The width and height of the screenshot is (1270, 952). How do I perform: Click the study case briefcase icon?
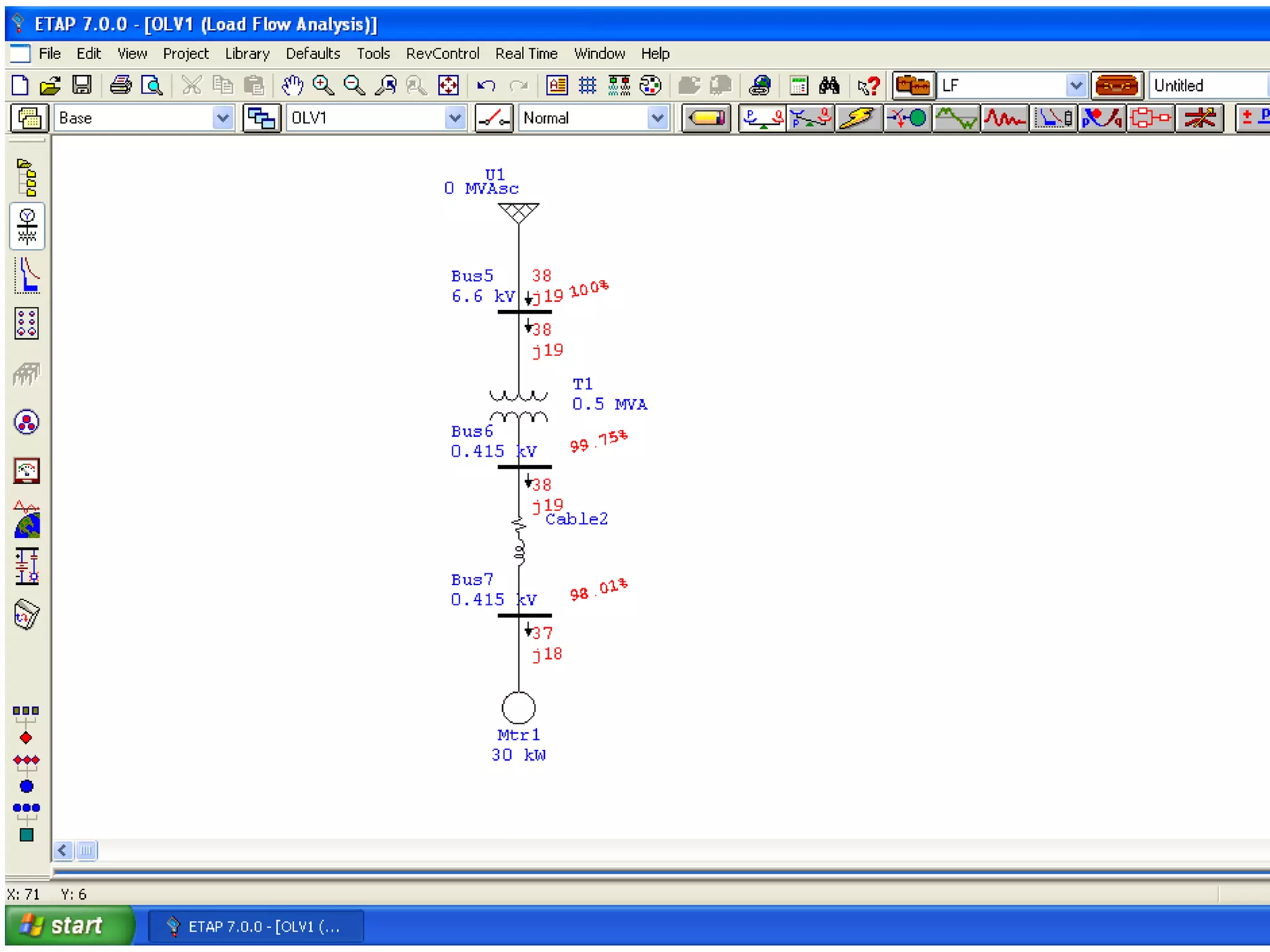pyautogui.click(x=913, y=85)
